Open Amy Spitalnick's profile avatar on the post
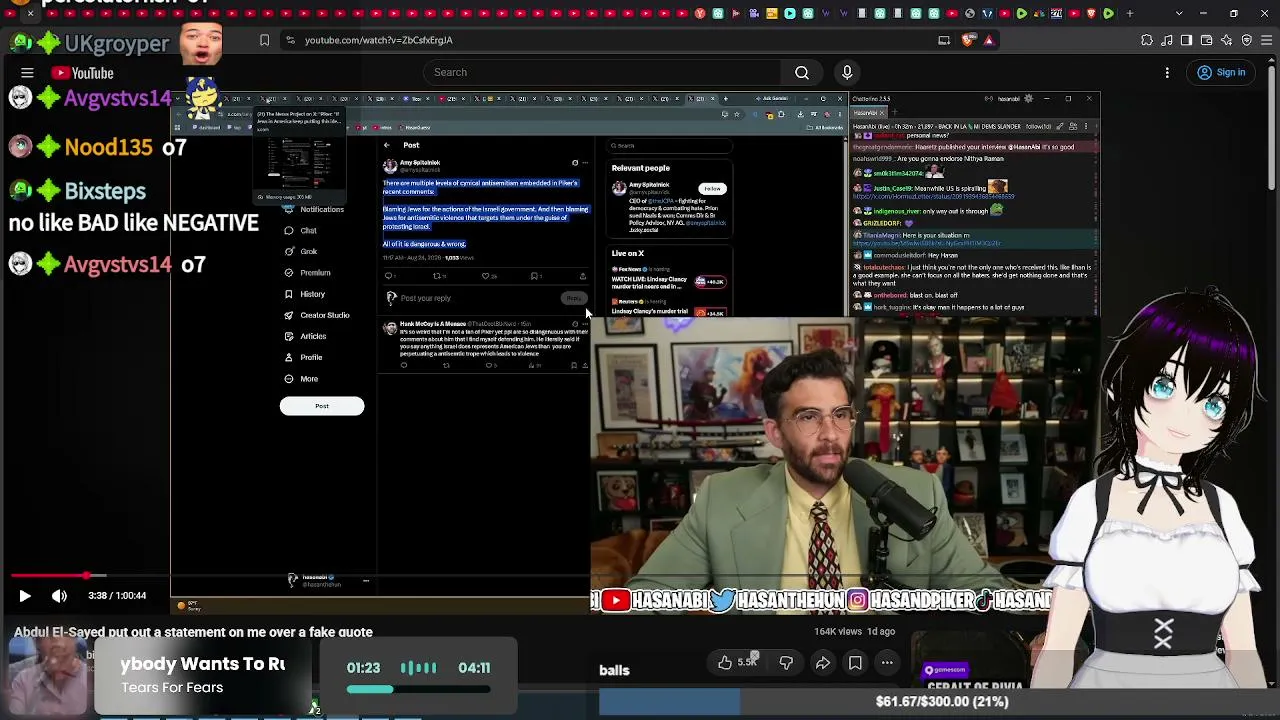The width and height of the screenshot is (1280, 720). 390,166
